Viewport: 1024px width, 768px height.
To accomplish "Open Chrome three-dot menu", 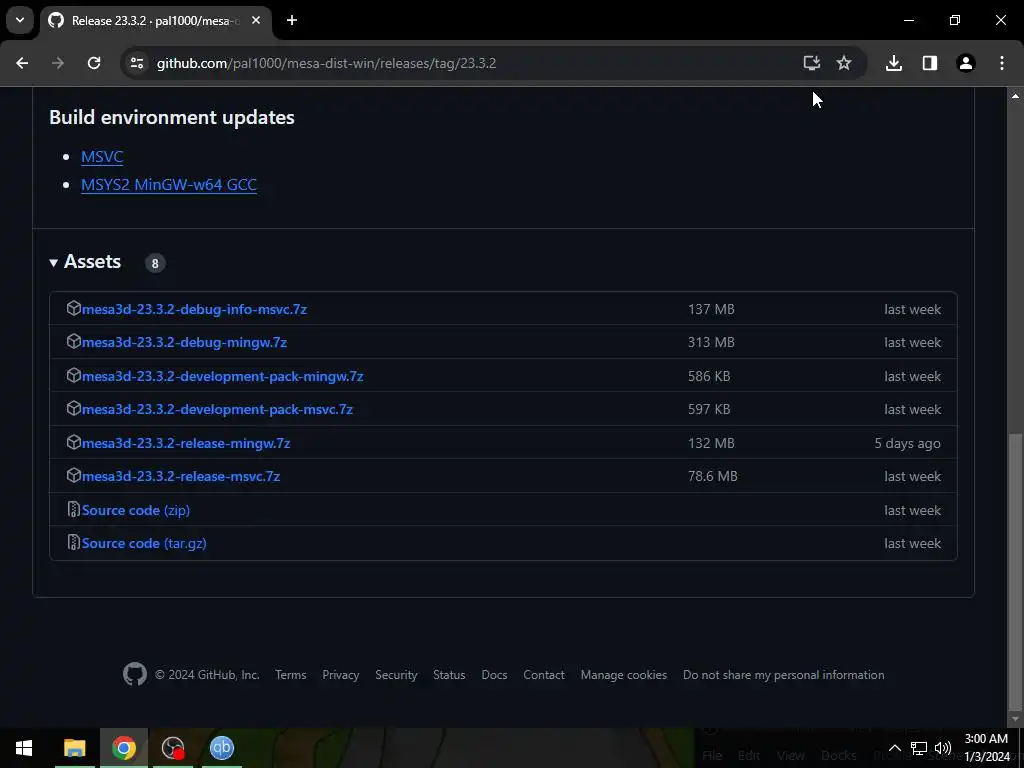I will pyautogui.click(x=1002, y=63).
